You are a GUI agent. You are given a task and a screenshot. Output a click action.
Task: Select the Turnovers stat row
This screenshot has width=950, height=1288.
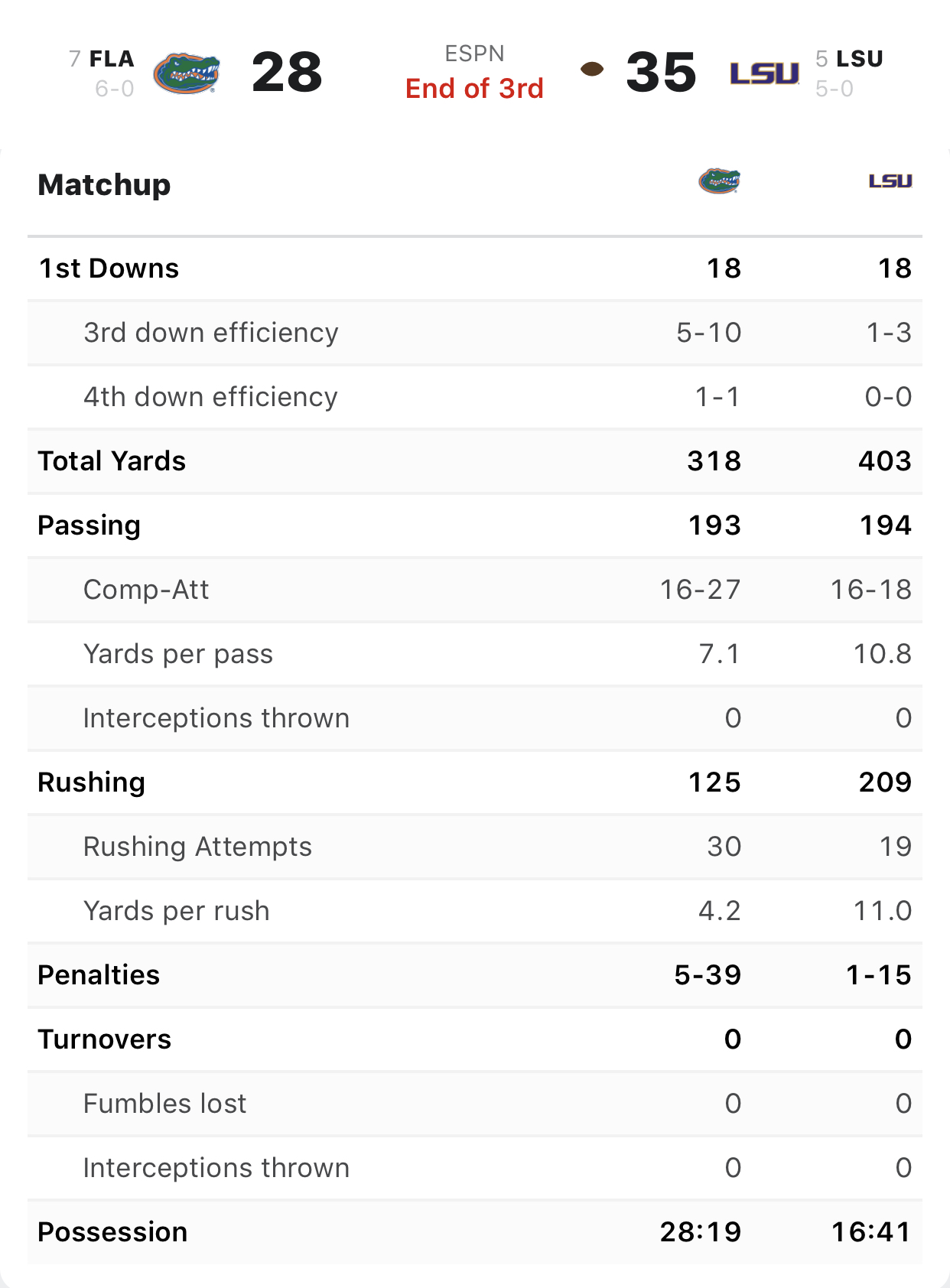(475, 1039)
